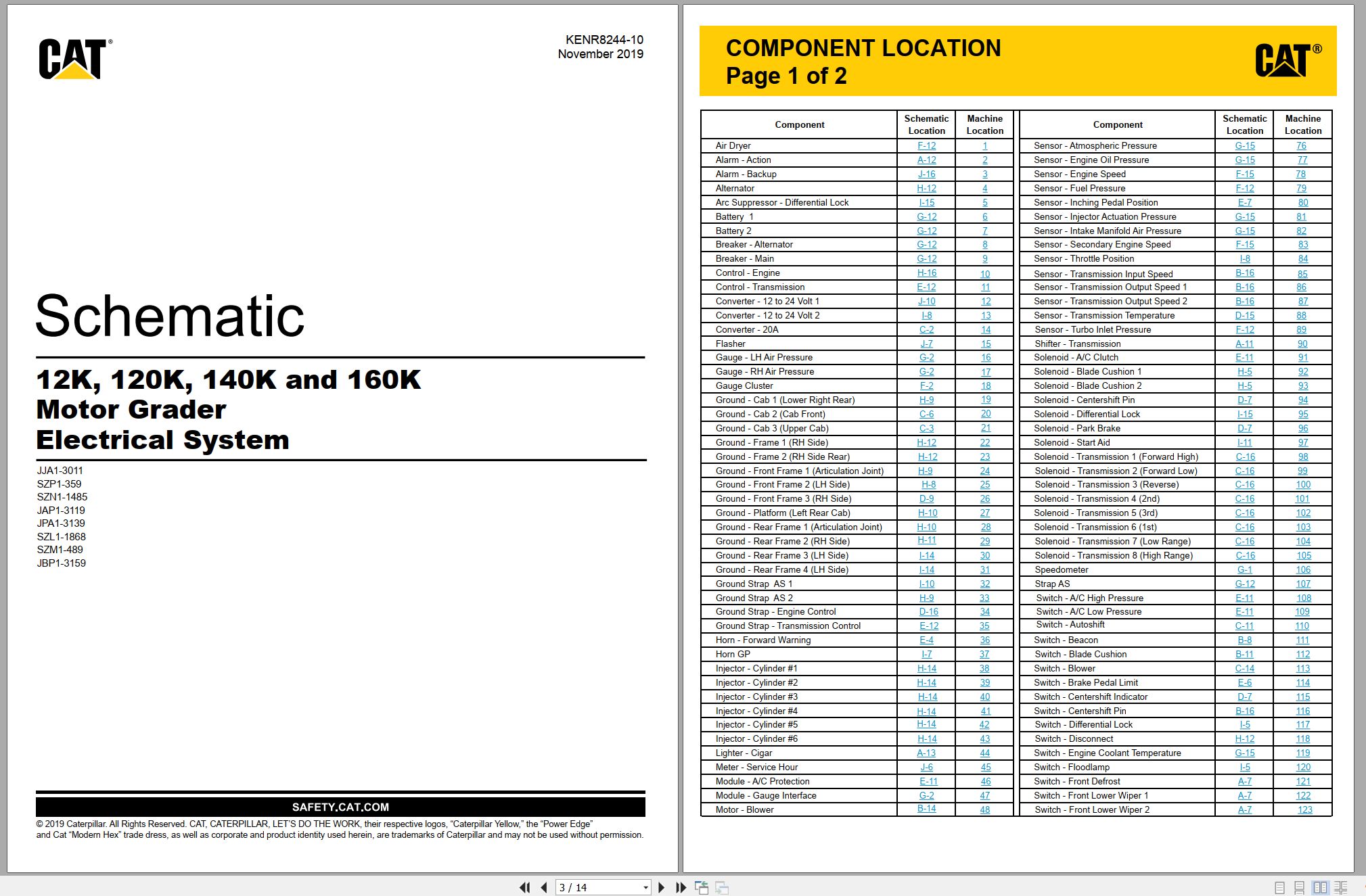The width and height of the screenshot is (1366, 896).
Task: Open Alarm - Action schematic link A-12
Action: [x=926, y=160]
